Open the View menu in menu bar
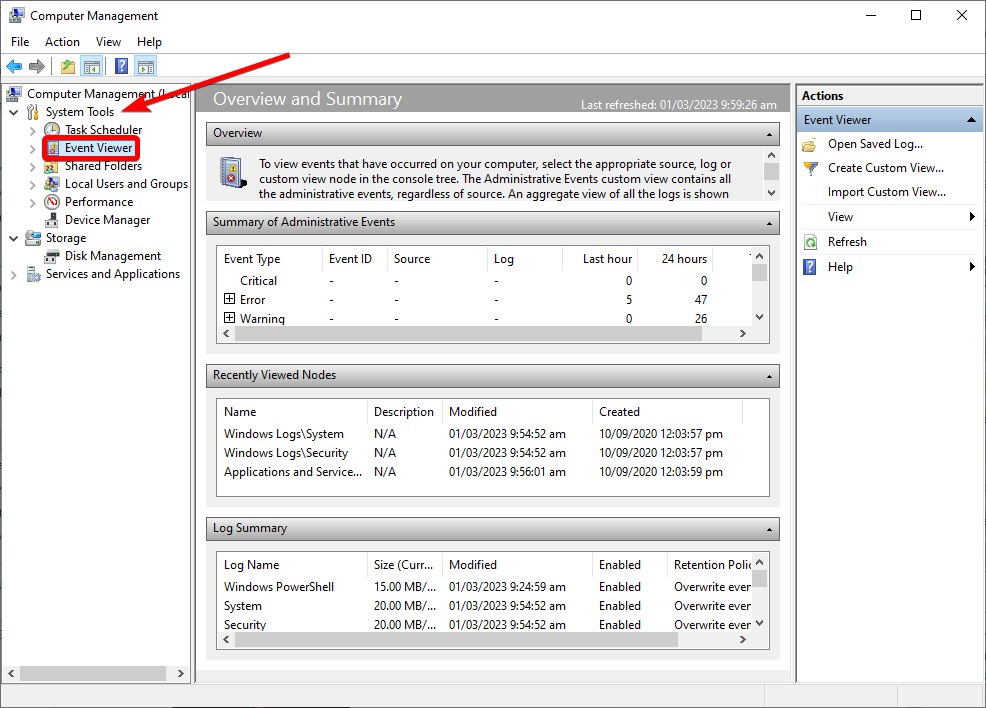Viewport: 986px width, 708px height. [x=108, y=41]
